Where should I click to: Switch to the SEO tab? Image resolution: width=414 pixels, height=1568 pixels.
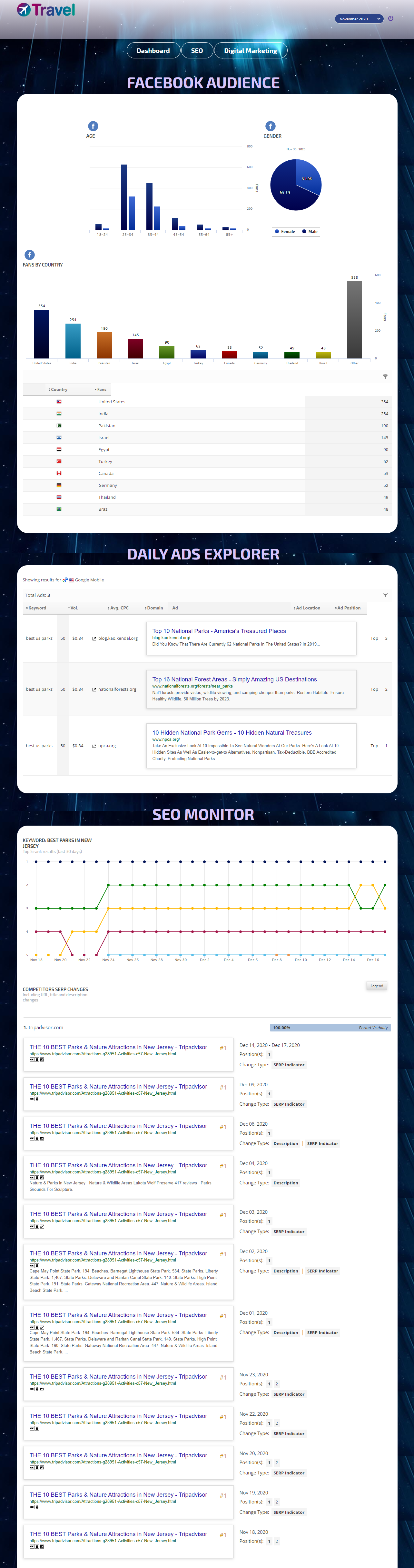click(x=197, y=51)
